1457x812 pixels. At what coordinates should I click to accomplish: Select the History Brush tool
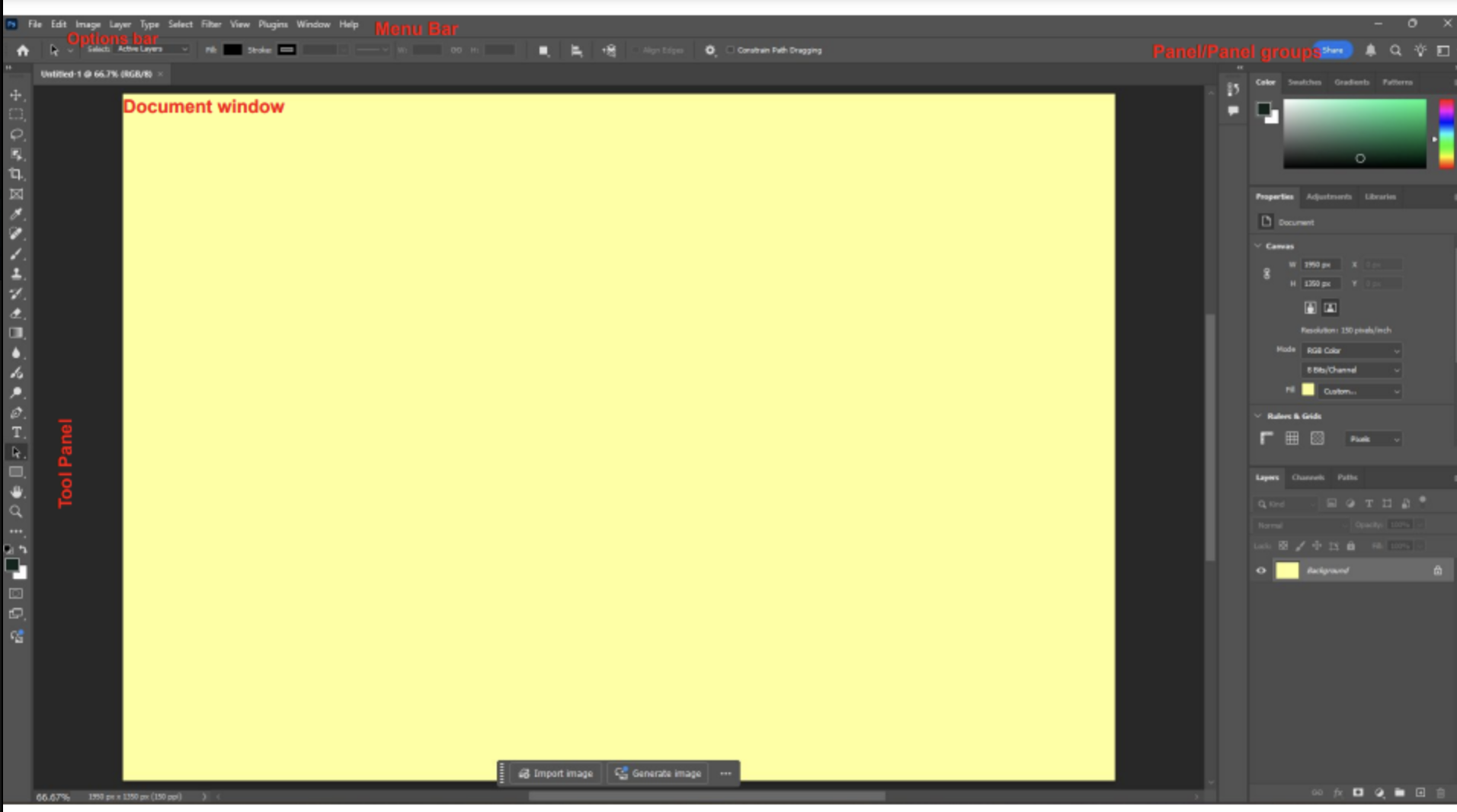click(16, 293)
